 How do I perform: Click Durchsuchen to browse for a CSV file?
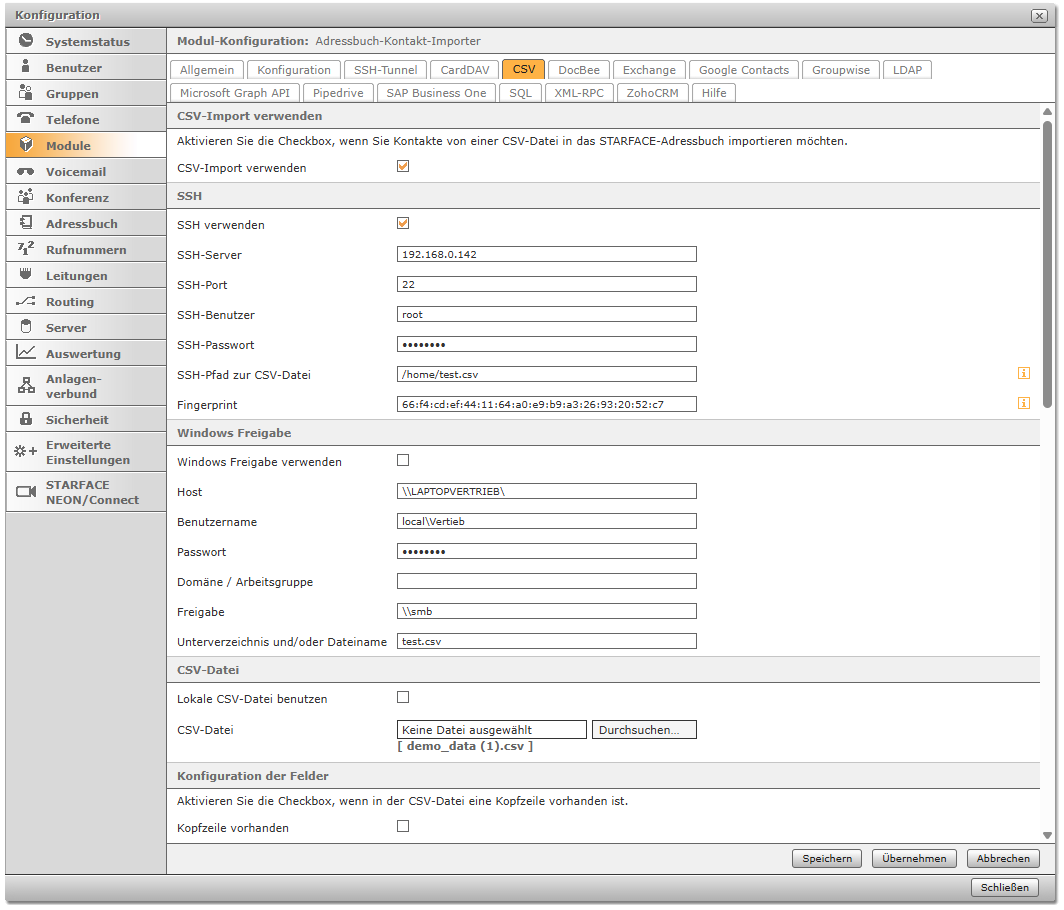click(644, 730)
